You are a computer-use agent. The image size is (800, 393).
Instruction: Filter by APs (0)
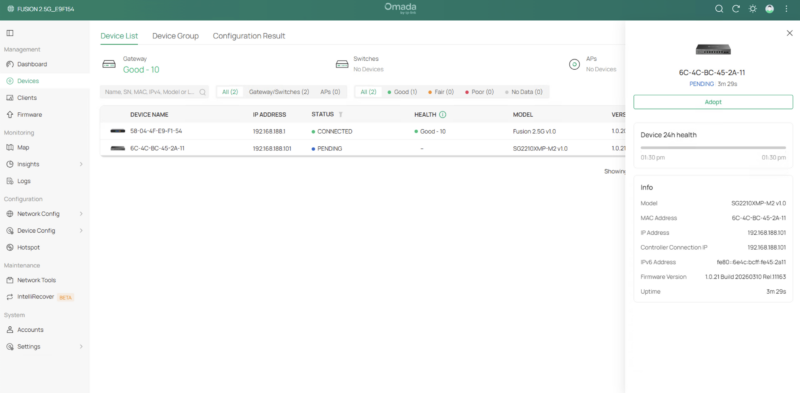pyautogui.click(x=330, y=92)
